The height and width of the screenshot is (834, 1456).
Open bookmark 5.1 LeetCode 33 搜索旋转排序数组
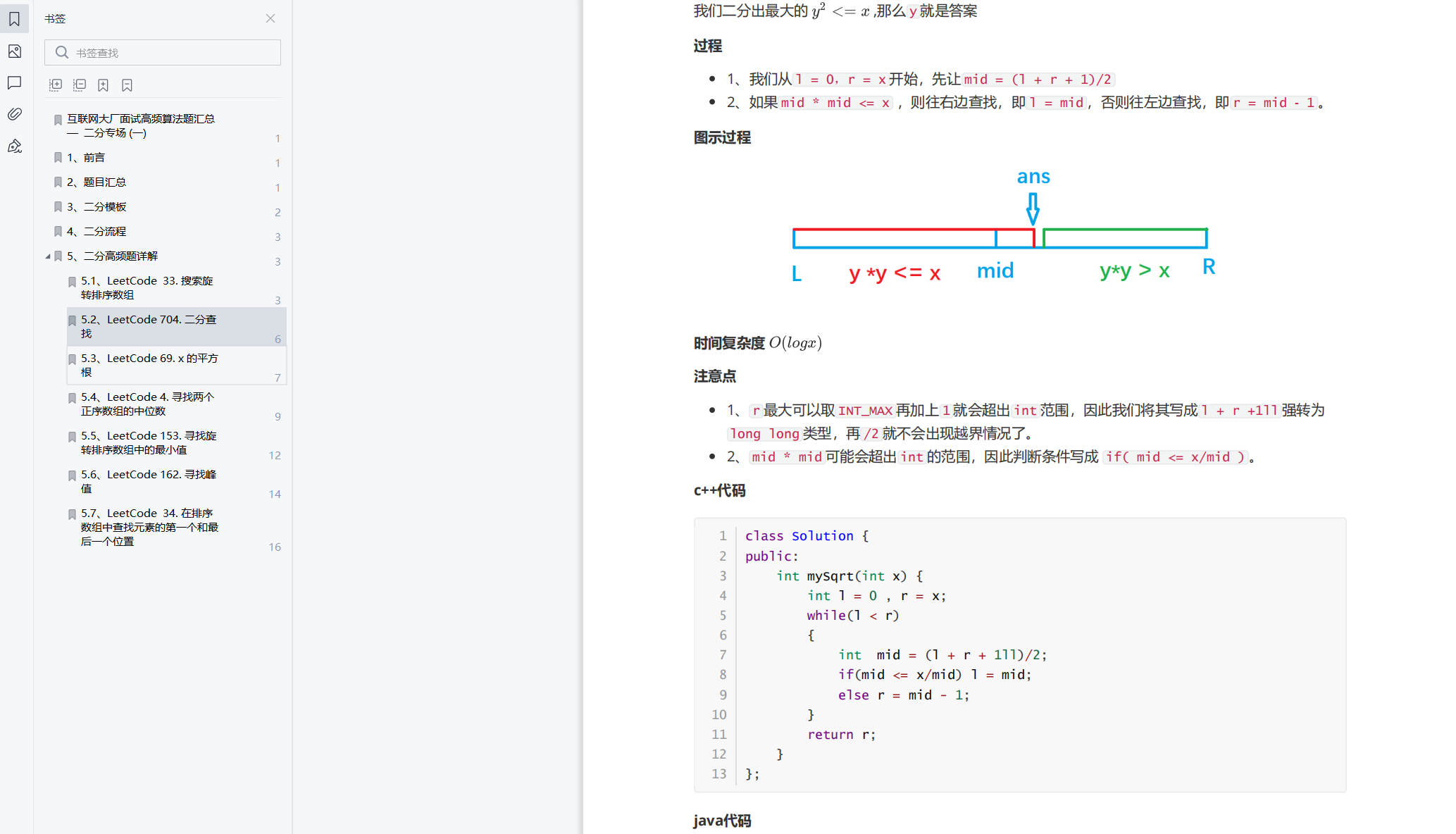click(x=147, y=287)
